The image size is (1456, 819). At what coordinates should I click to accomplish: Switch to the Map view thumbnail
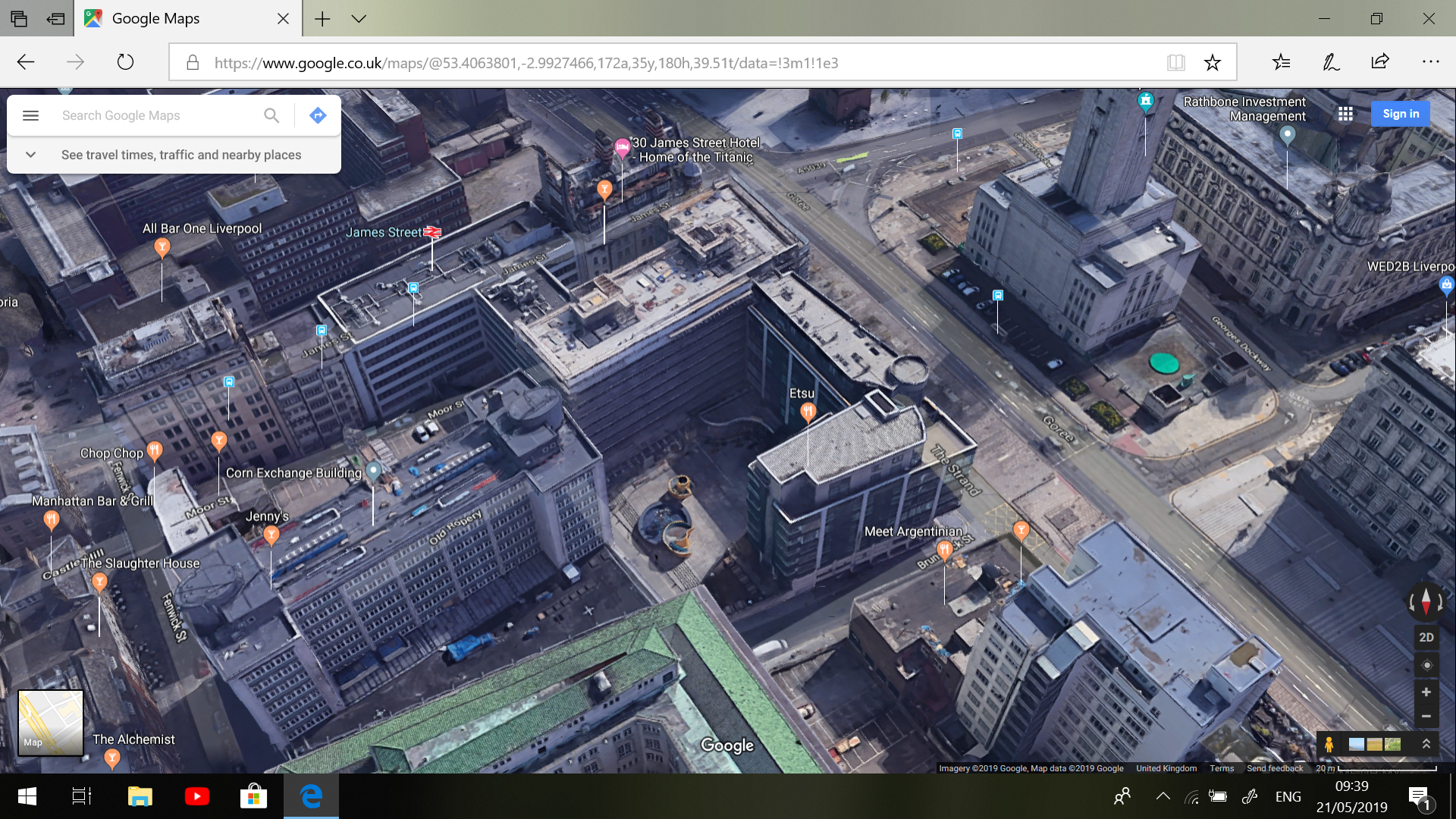51,723
